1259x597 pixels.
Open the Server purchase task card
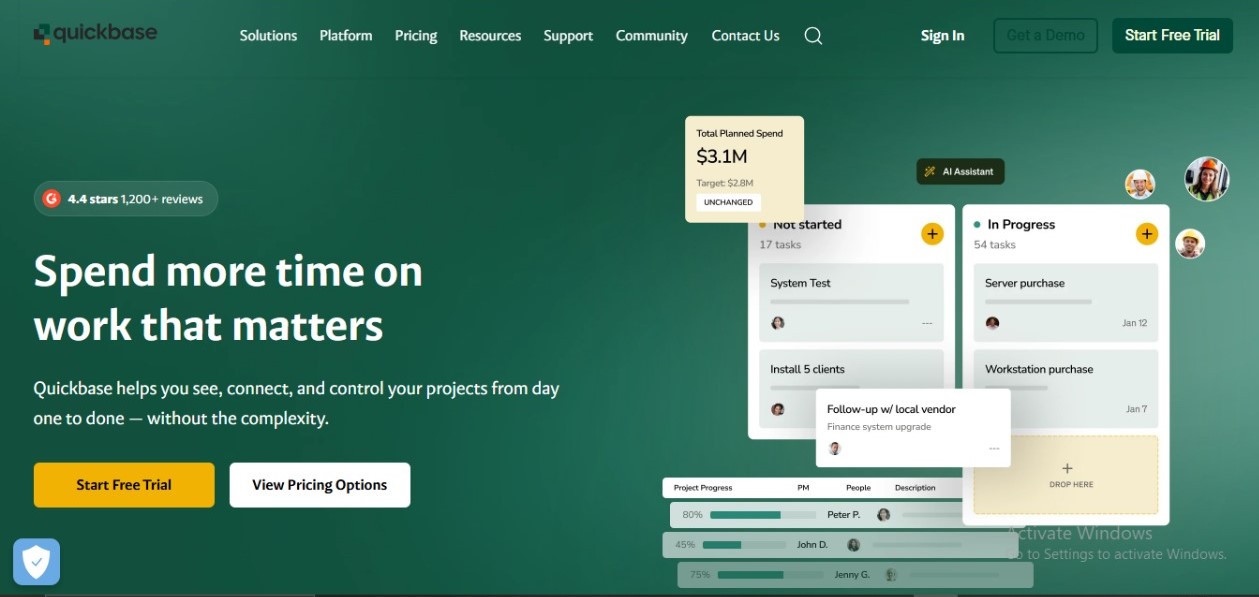click(1066, 302)
